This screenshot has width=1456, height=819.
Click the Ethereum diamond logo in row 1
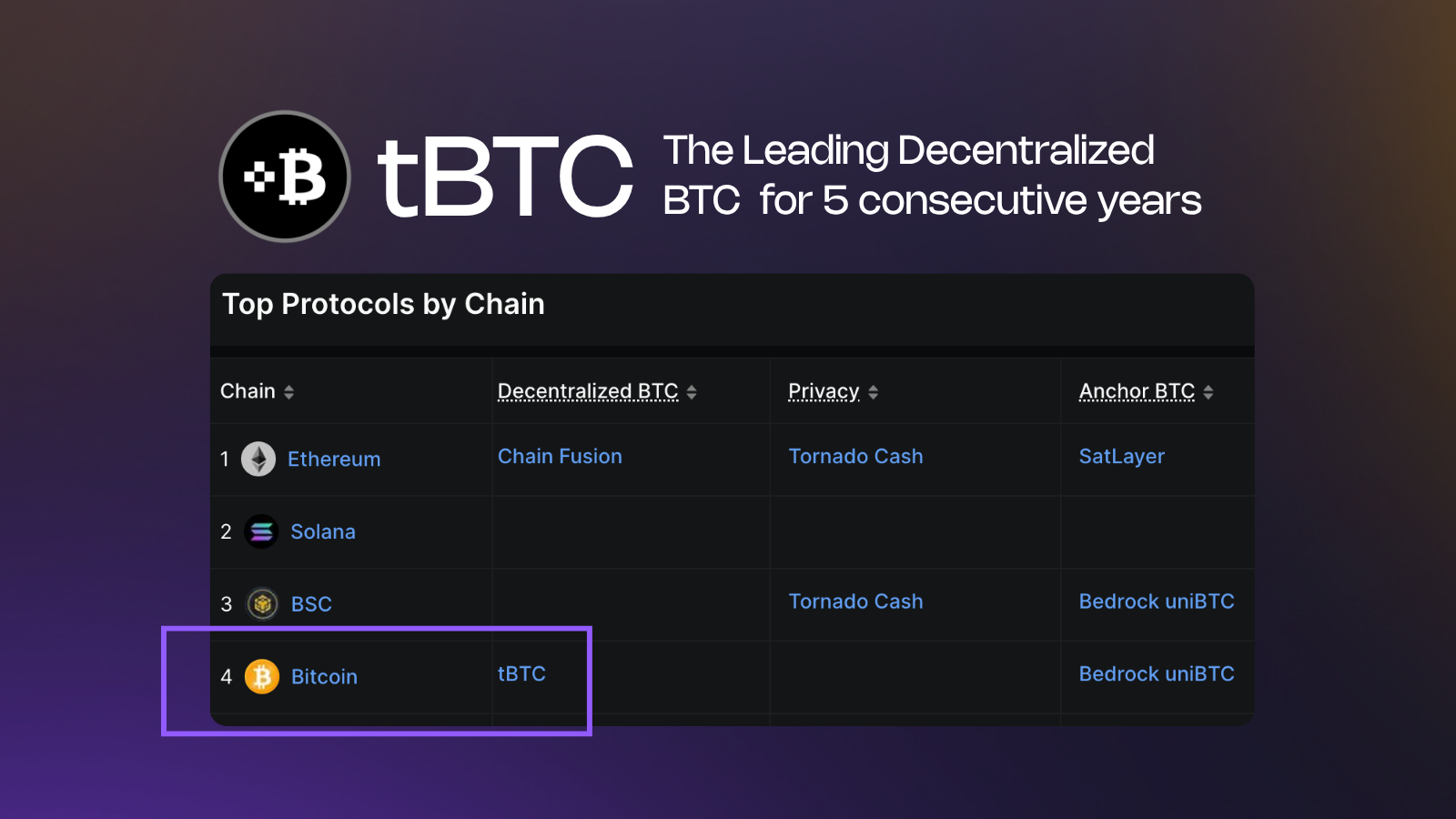point(259,459)
